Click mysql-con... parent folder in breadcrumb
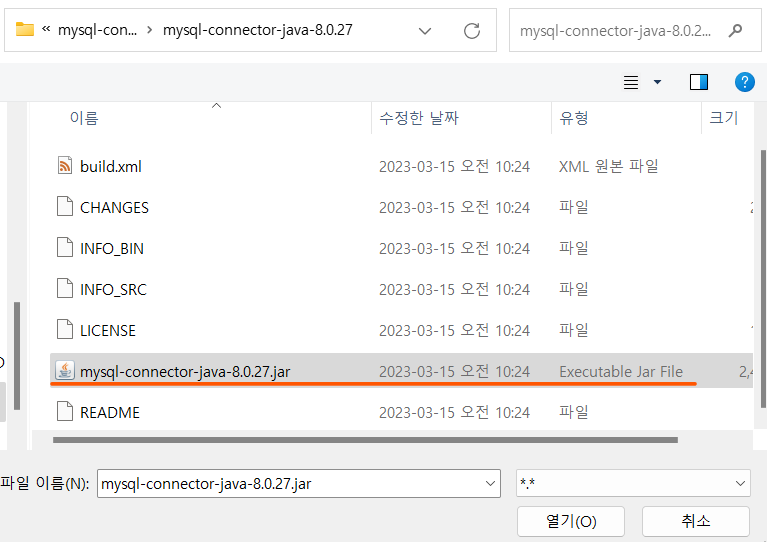The width and height of the screenshot is (767, 542). (x=97, y=30)
